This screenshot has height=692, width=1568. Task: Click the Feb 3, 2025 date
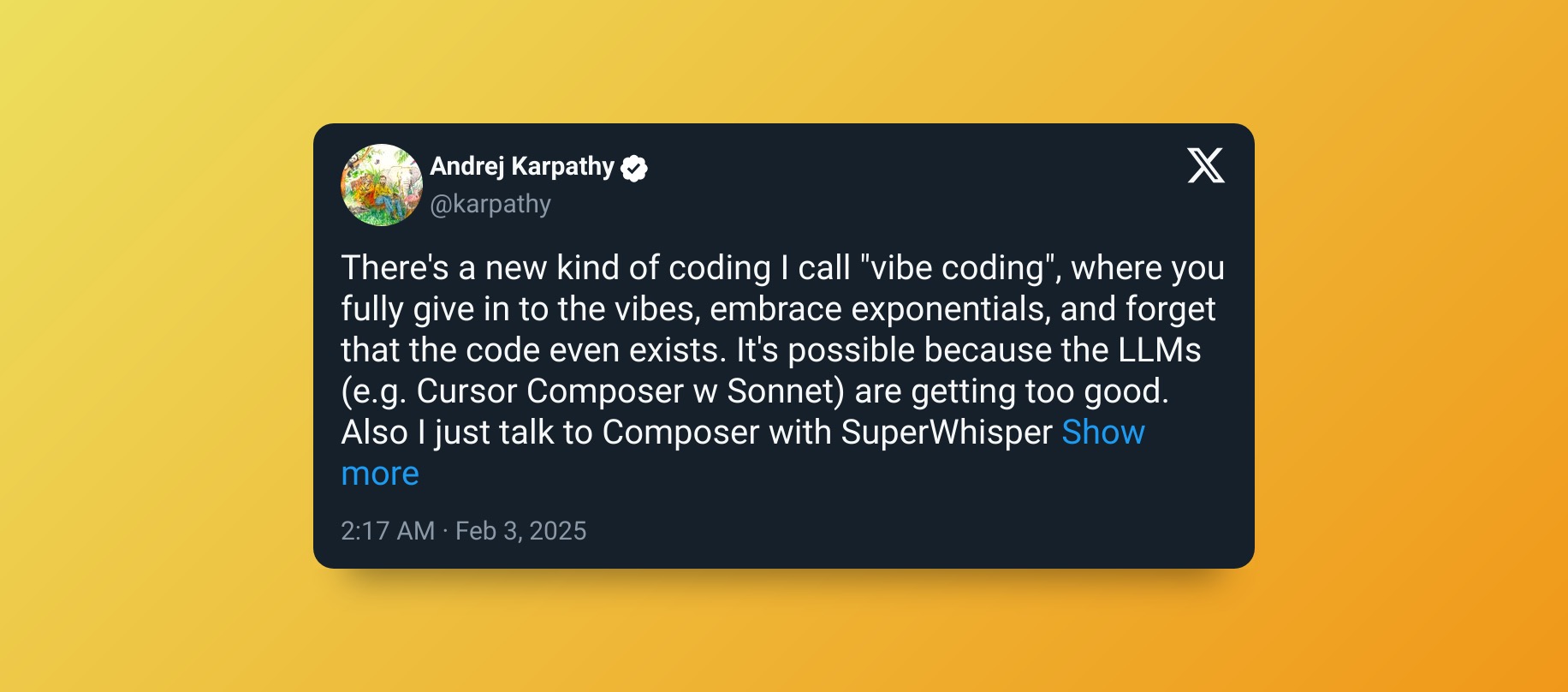[520, 531]
